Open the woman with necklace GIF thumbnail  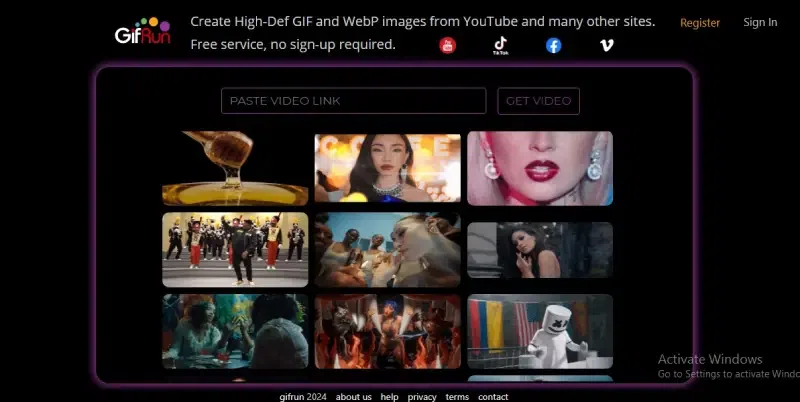[x=387, y=168]
